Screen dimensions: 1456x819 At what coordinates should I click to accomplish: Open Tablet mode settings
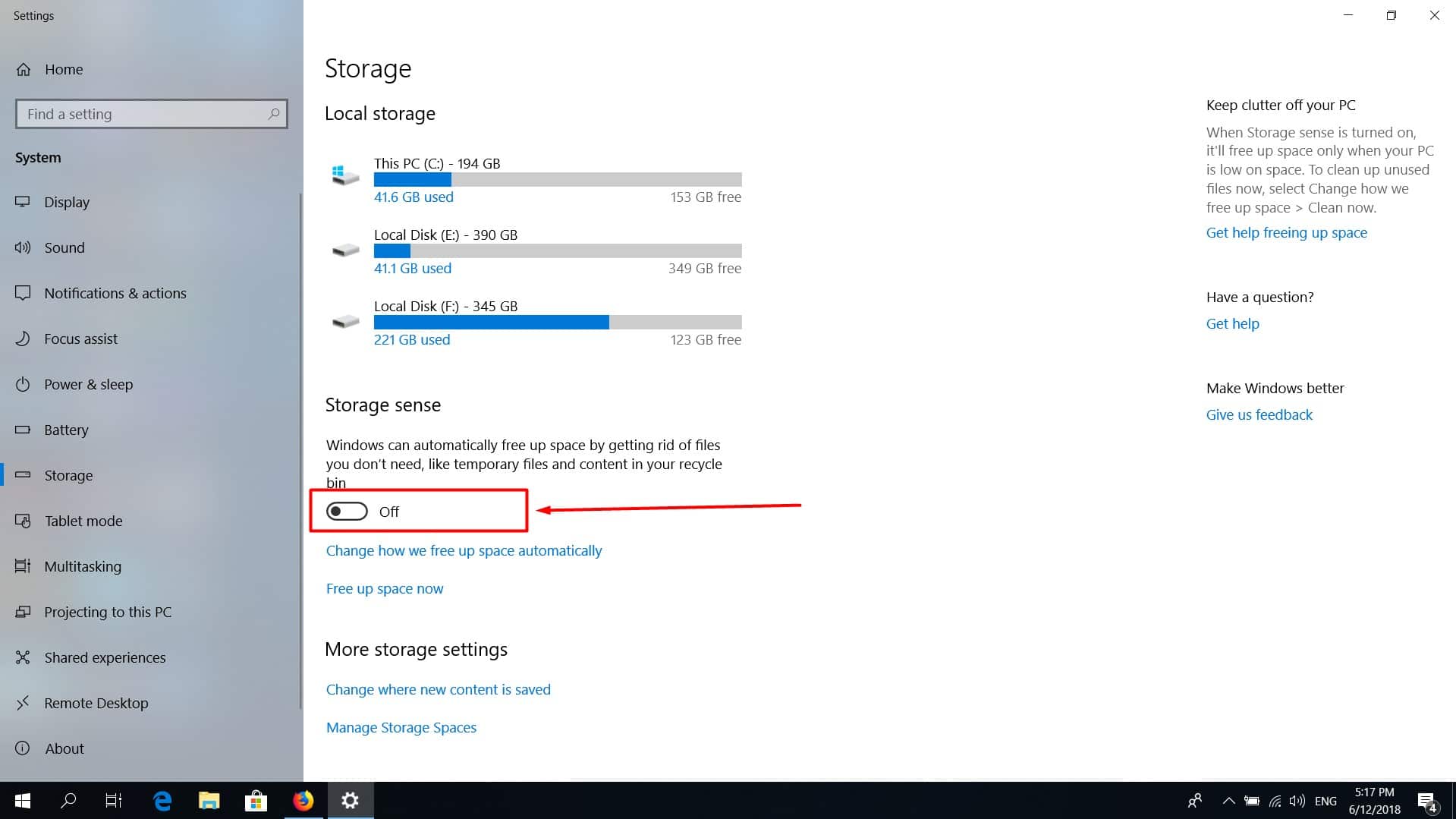click(83, 521)
